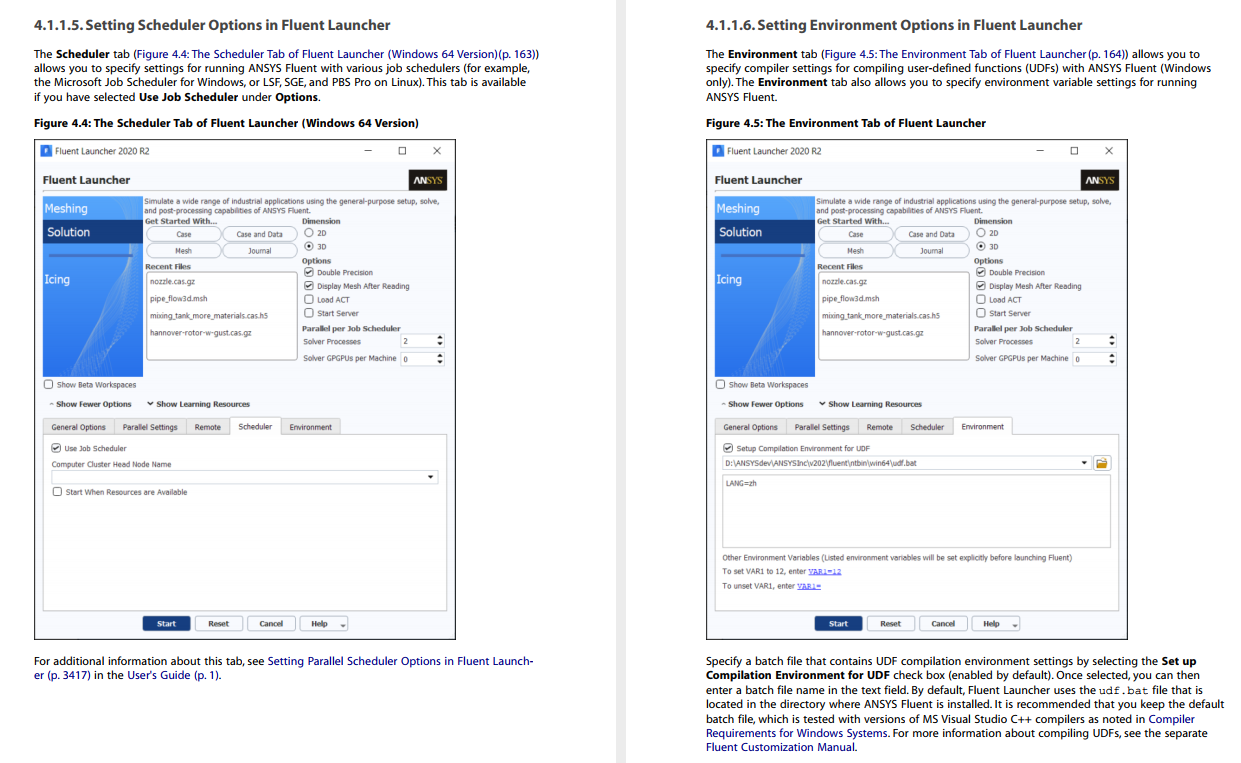
Task: Click Fluent Launcher title bar icon in Environment figure
Action: [718, 151]
